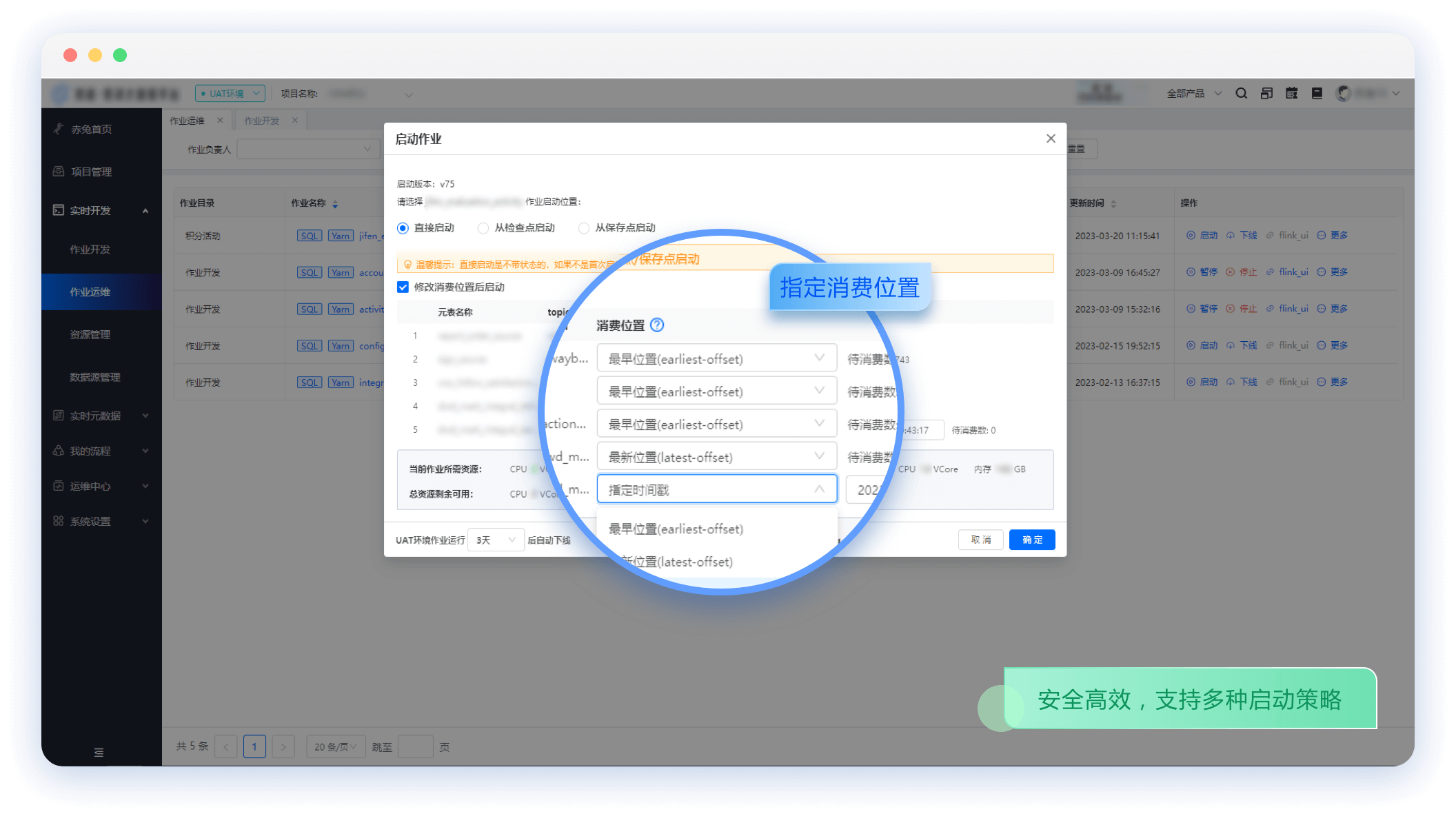Switch to the 作业开发 tab
This screenshot has width=1456, height=816.
click(x=262, y=121)
